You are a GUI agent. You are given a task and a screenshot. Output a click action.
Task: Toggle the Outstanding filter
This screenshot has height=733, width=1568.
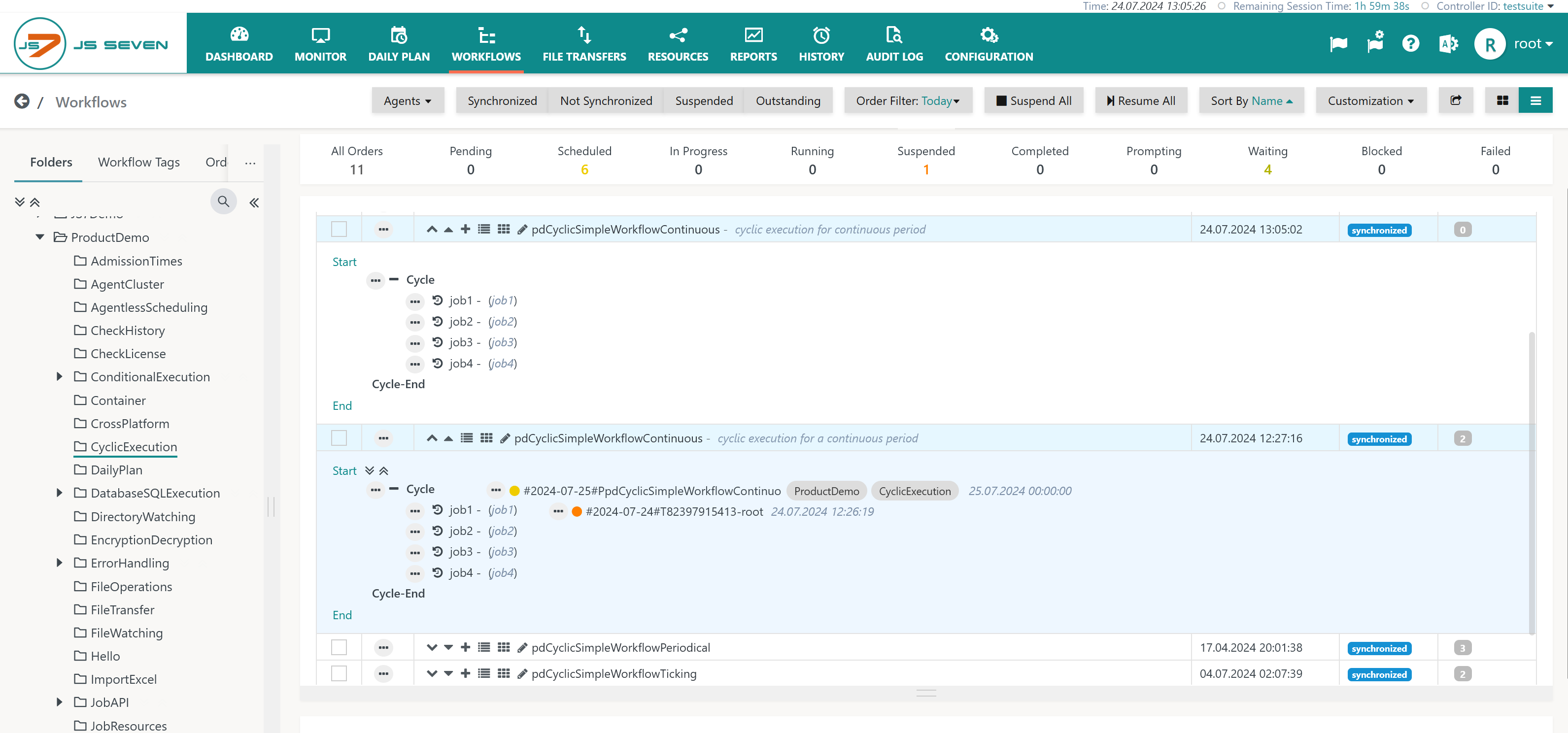coord(787,100)
